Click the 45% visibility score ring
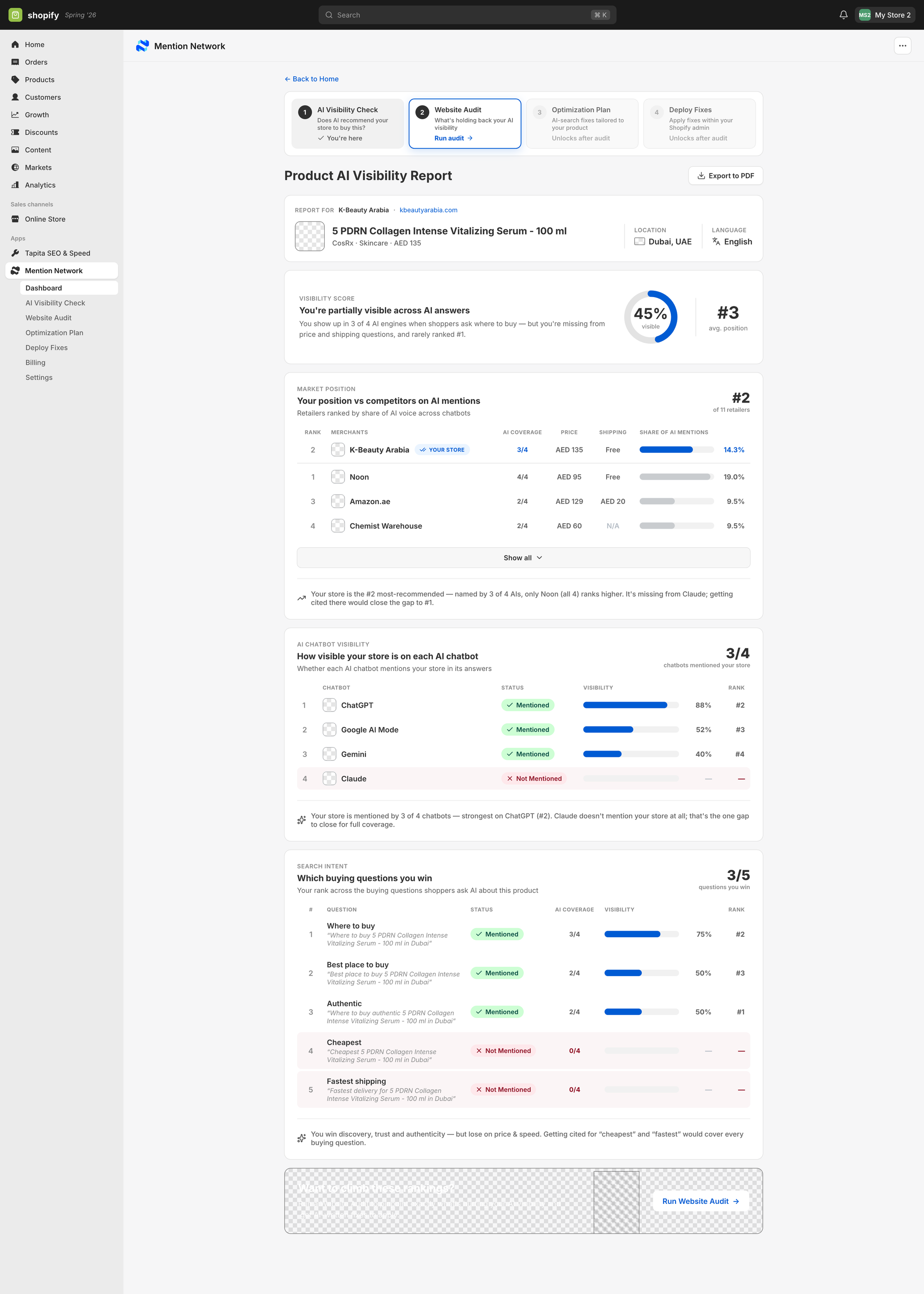Screen dimensions: 924x1294 [x=650, y=317]
